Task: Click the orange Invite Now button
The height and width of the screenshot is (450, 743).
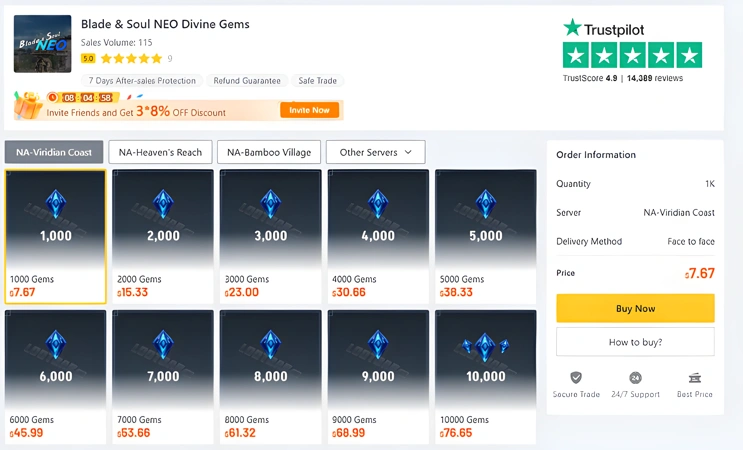Action: click(x=309, y=110)
